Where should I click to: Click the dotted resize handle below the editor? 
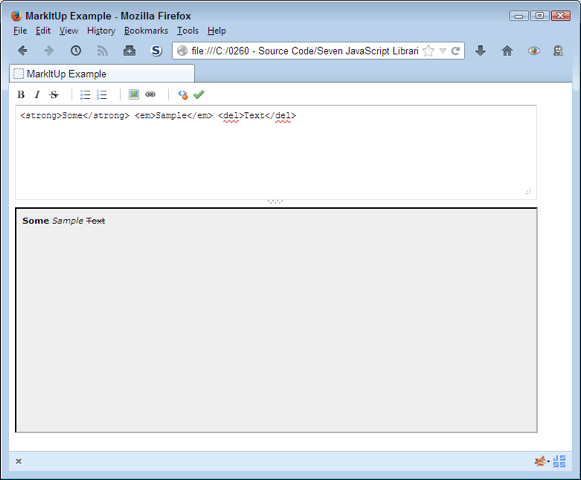(275, 202)
